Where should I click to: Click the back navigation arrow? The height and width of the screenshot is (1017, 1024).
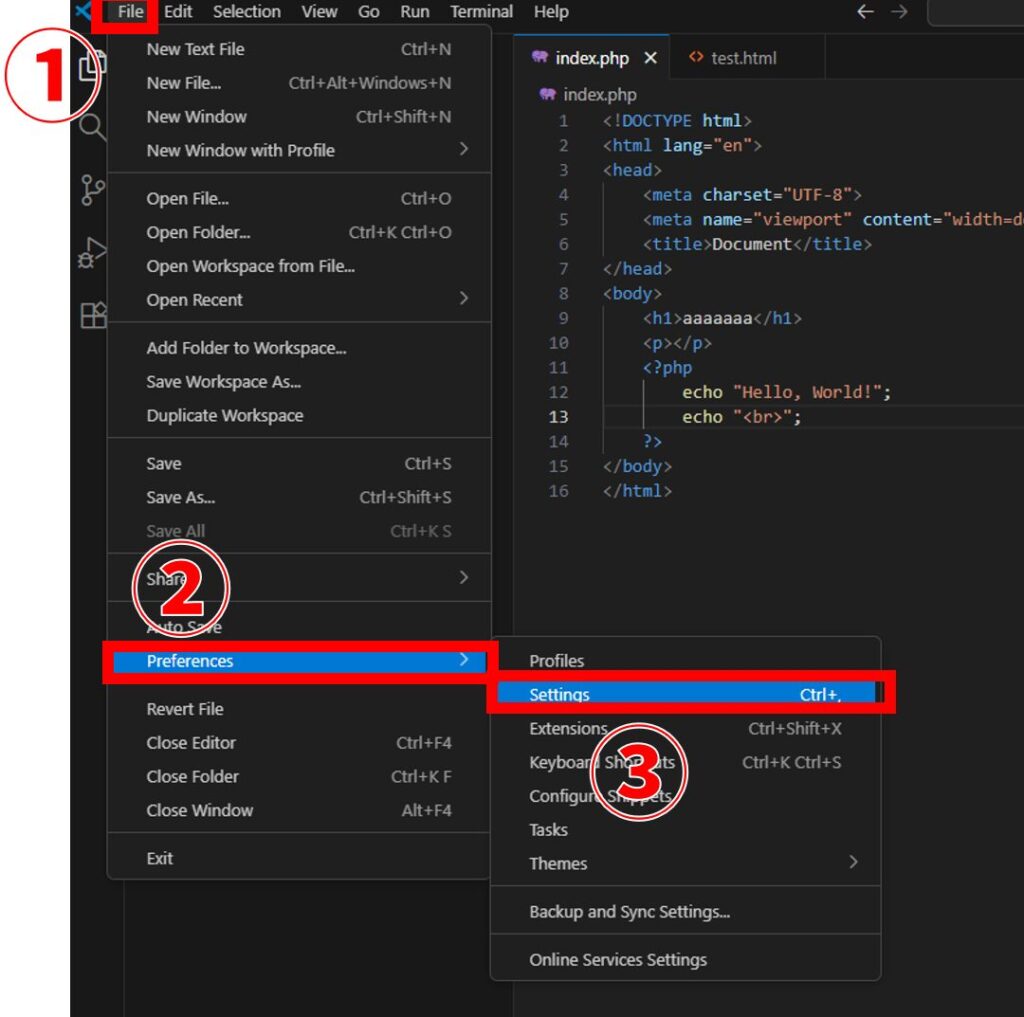867,12
